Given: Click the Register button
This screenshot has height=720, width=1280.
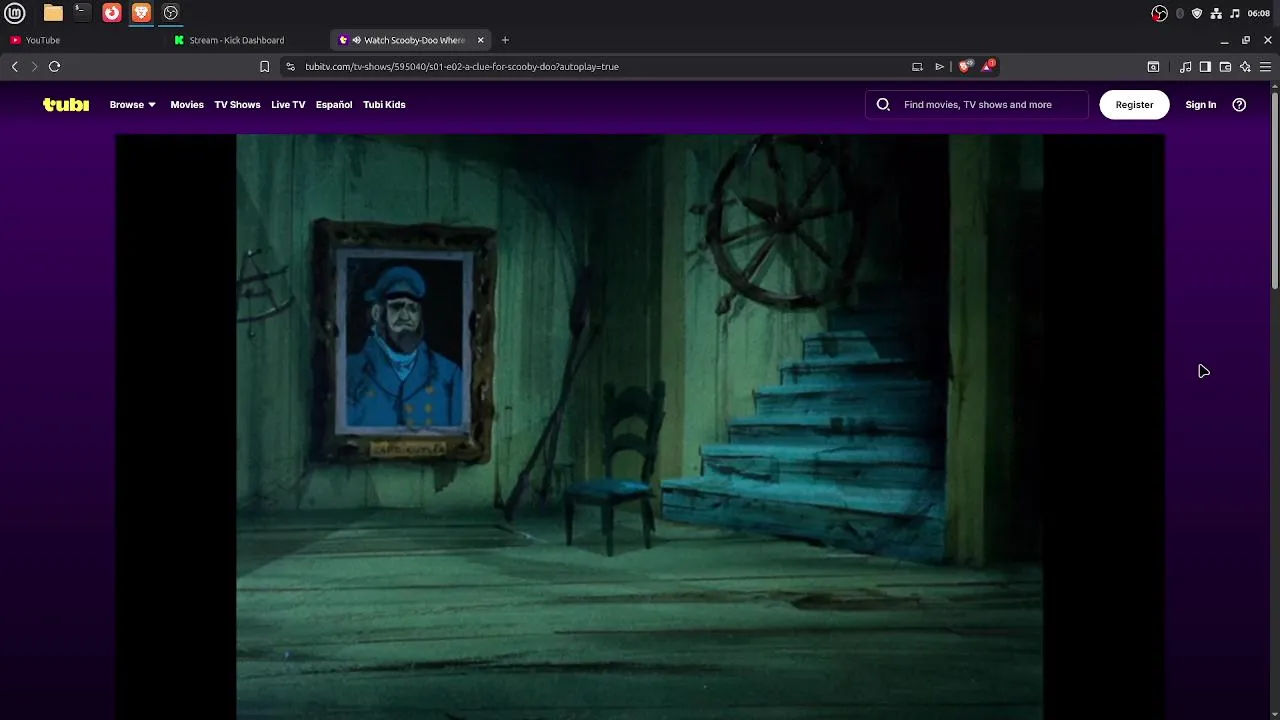Looking at the screenshot, I should pos(1134,104).
